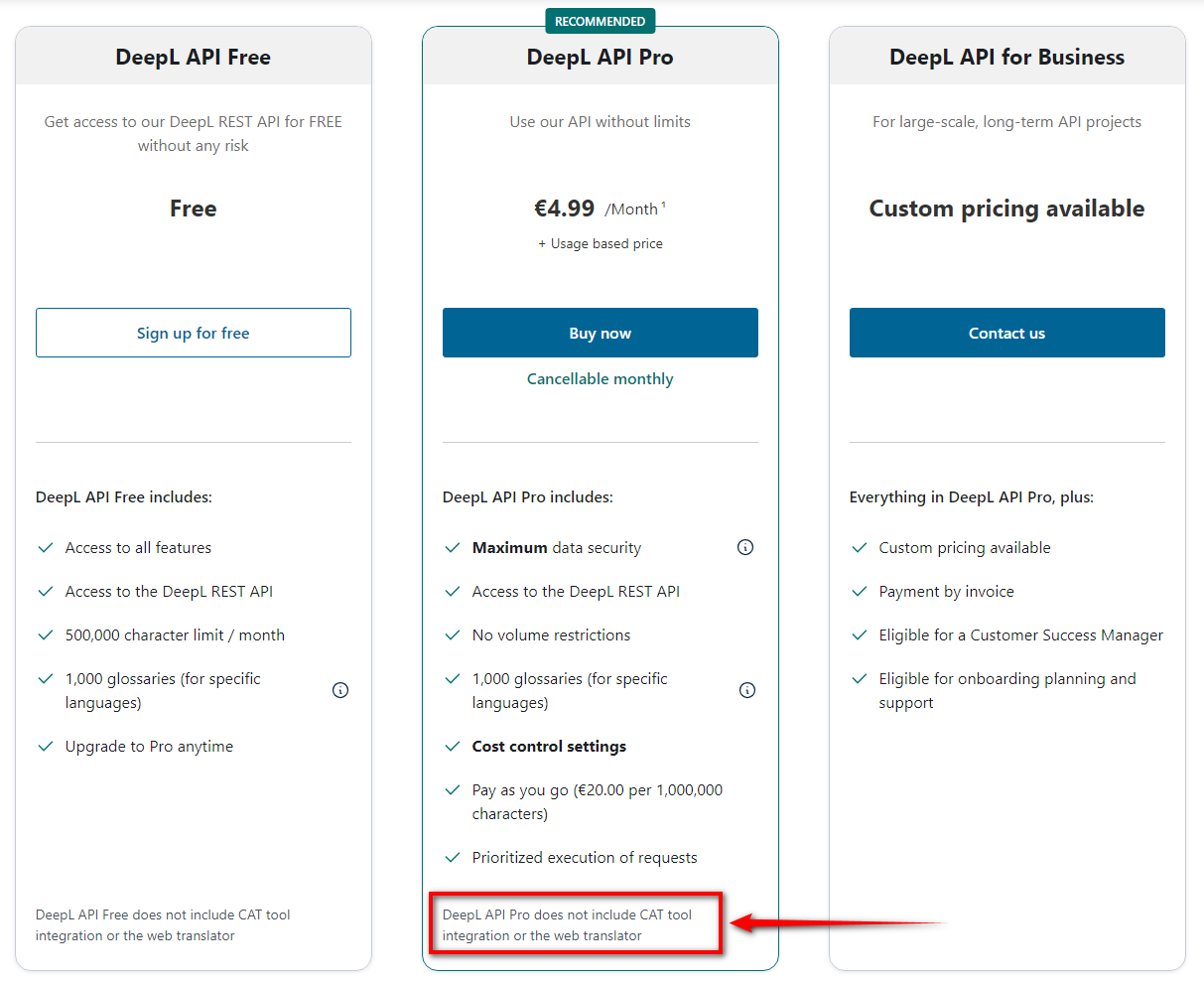Image resolution: width=1204 pixels, height=983 pixels.
Task: Click the Free plan CAT tool disclaimer
Action: (163, 925)
